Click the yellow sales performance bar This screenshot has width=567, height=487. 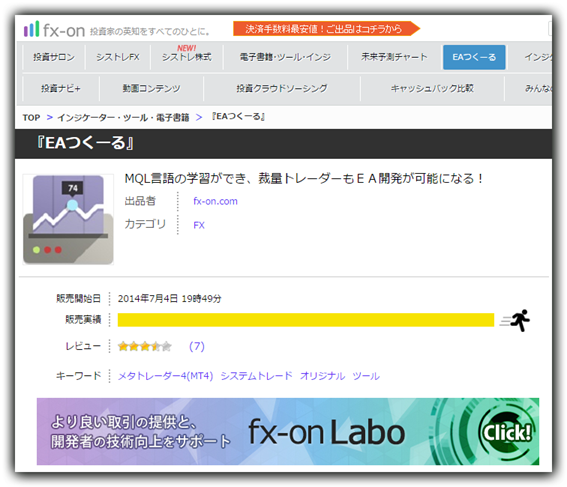306,320
